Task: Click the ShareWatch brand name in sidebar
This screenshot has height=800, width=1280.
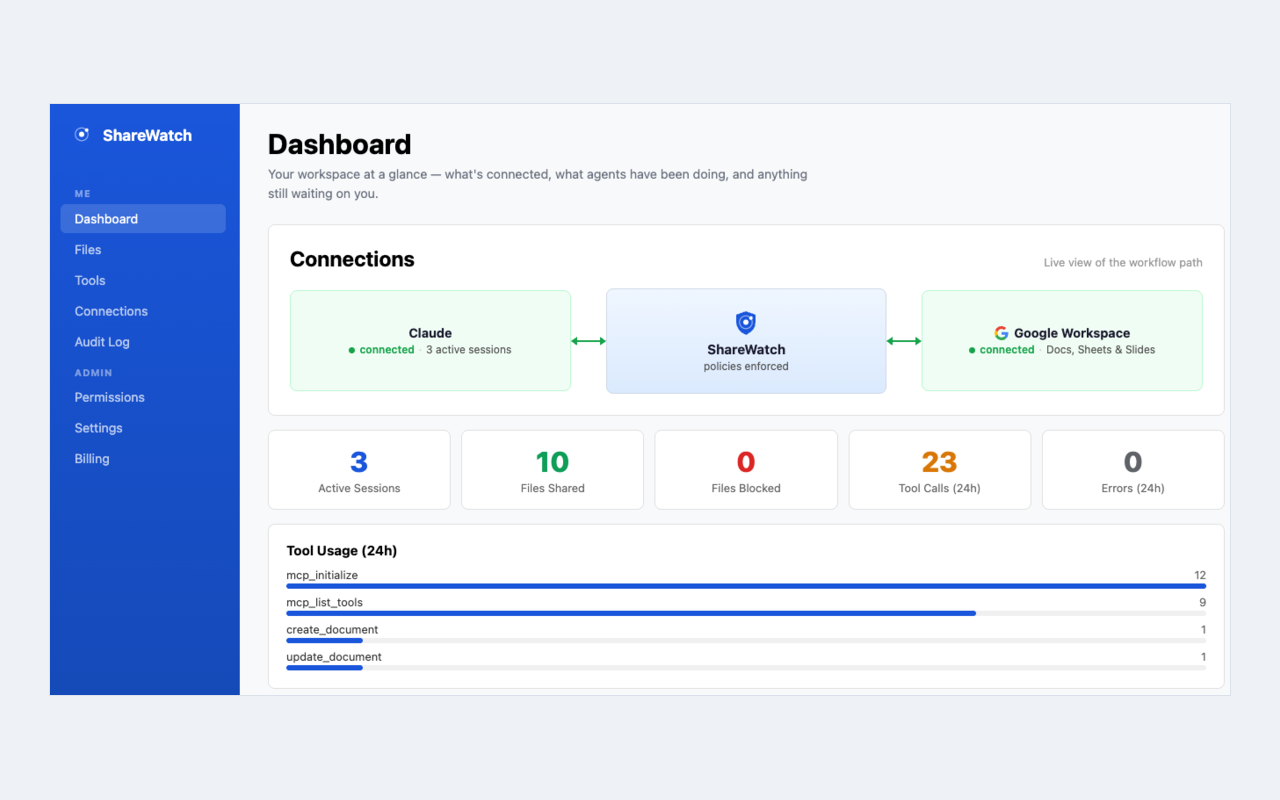Action: [147, 135]
